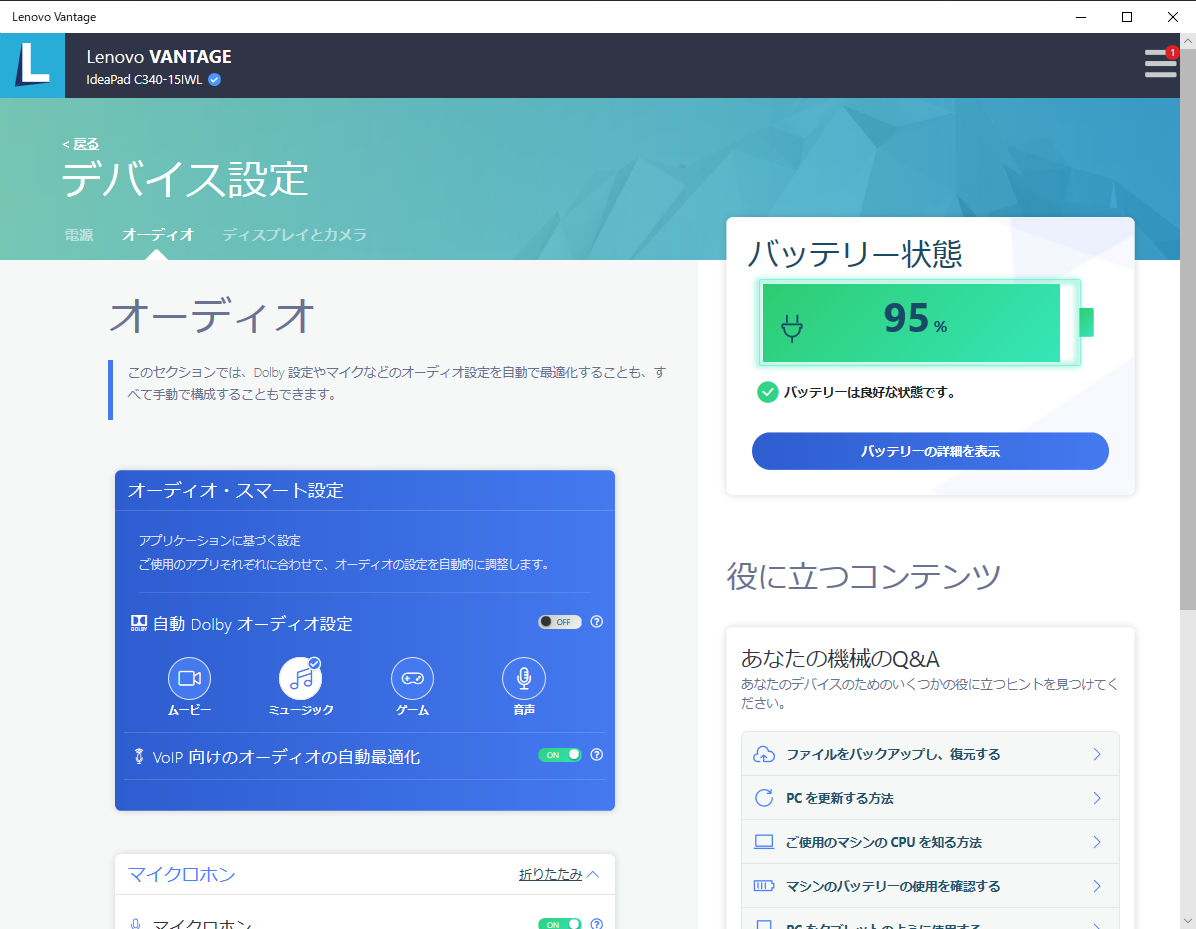Click the vertical scrollbar thumb
The width and height of the screenshot is (1196, 929).
1188,328
